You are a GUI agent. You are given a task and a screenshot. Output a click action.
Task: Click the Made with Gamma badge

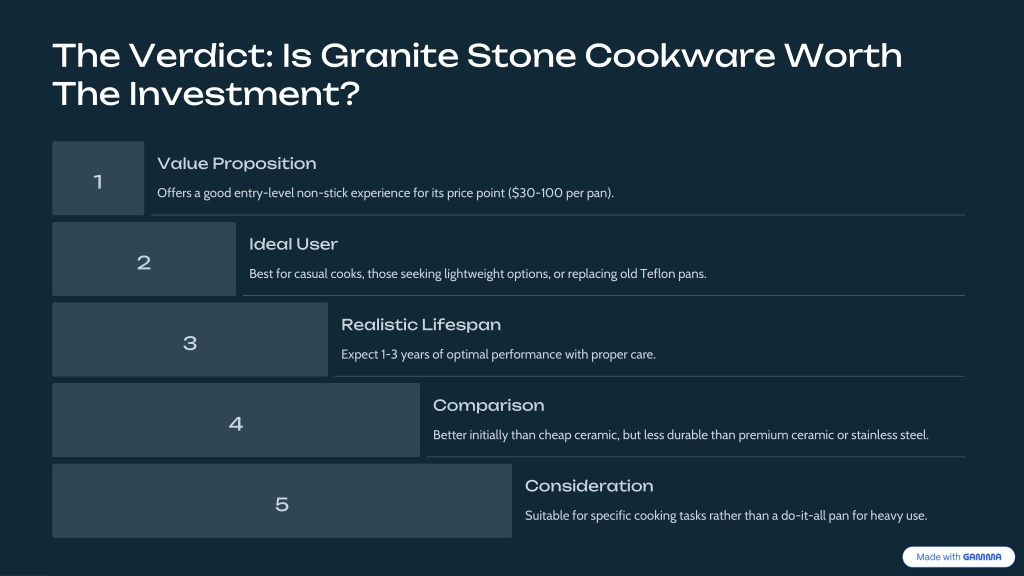pos(958,557)
